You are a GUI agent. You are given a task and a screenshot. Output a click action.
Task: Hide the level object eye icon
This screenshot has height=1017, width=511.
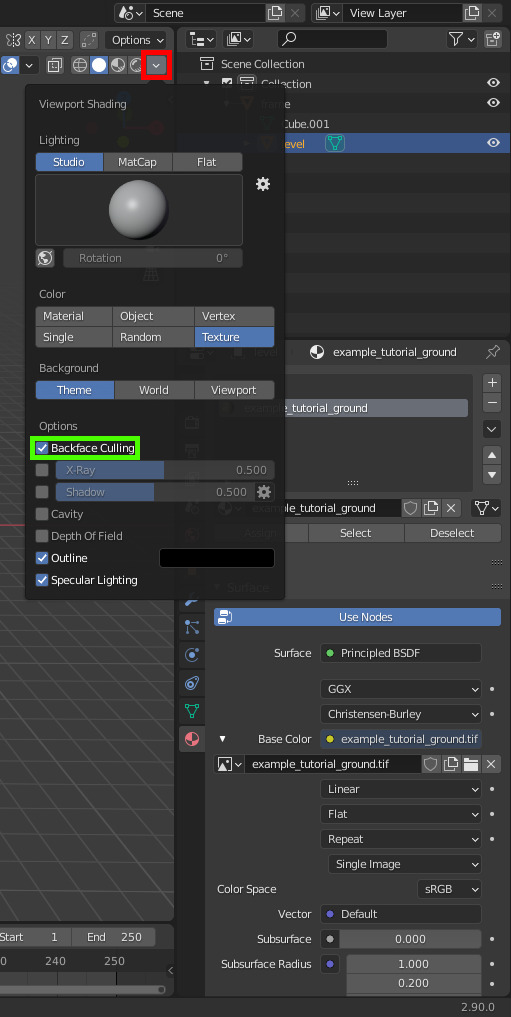[x=493, y=143]
